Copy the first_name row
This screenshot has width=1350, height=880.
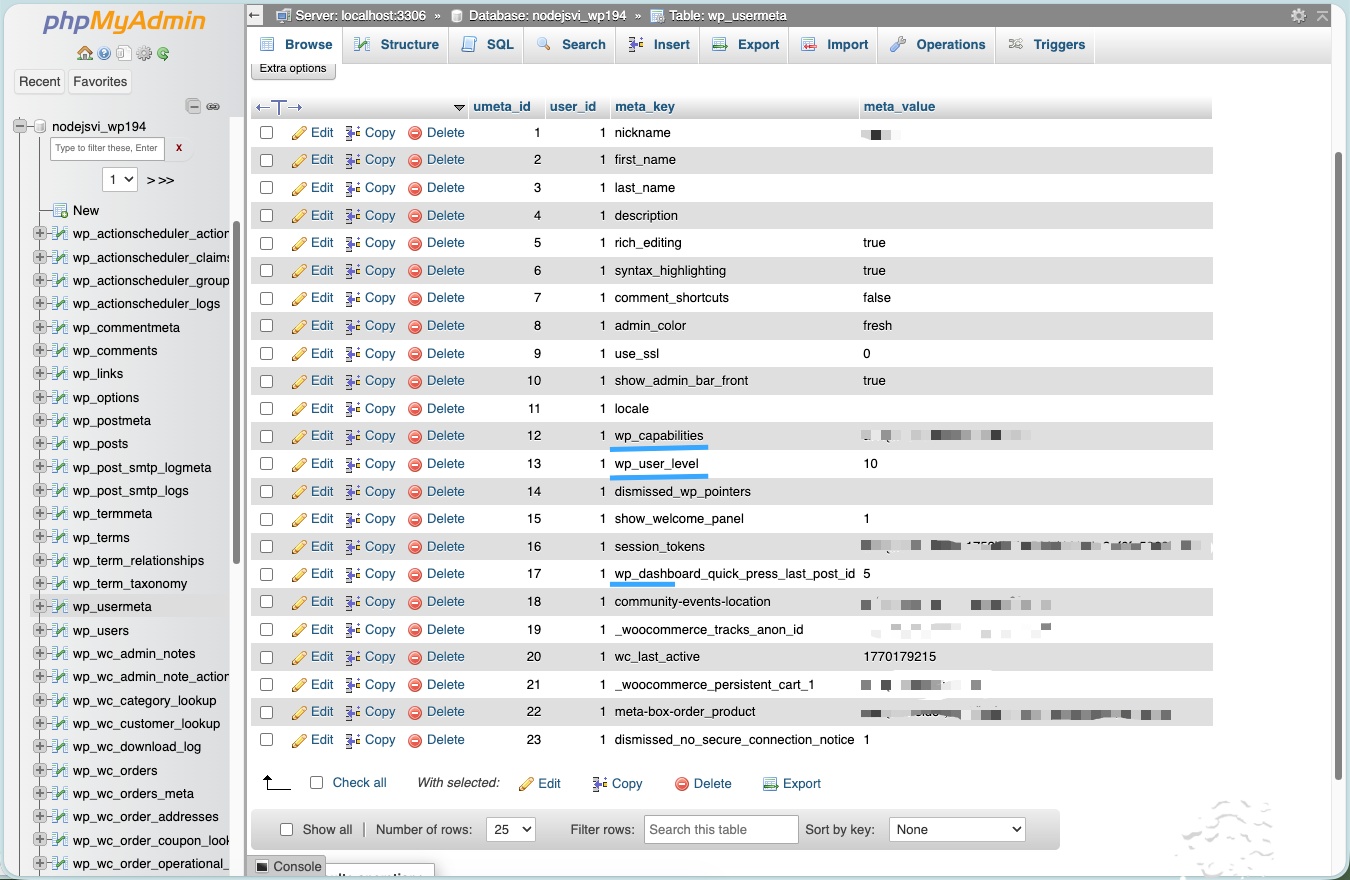click(370, 160)
